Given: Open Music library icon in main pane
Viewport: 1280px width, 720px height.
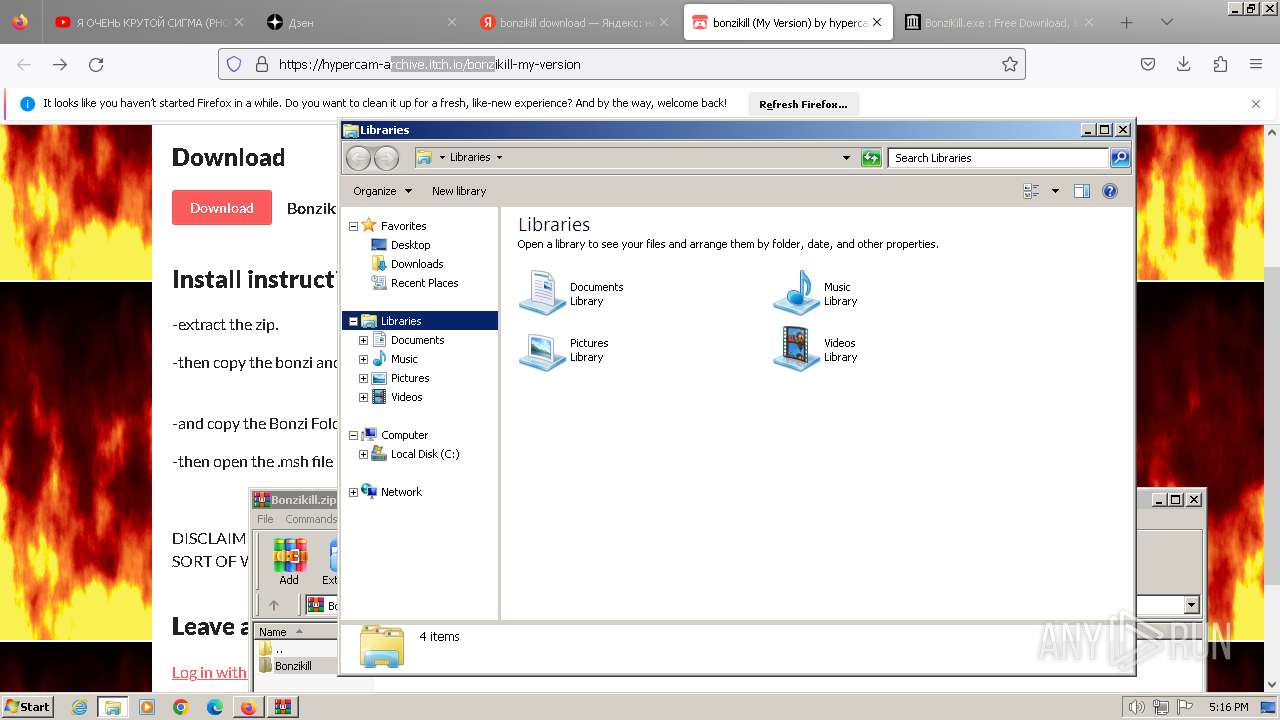Looking at the screenshot, I should [797, 293].
